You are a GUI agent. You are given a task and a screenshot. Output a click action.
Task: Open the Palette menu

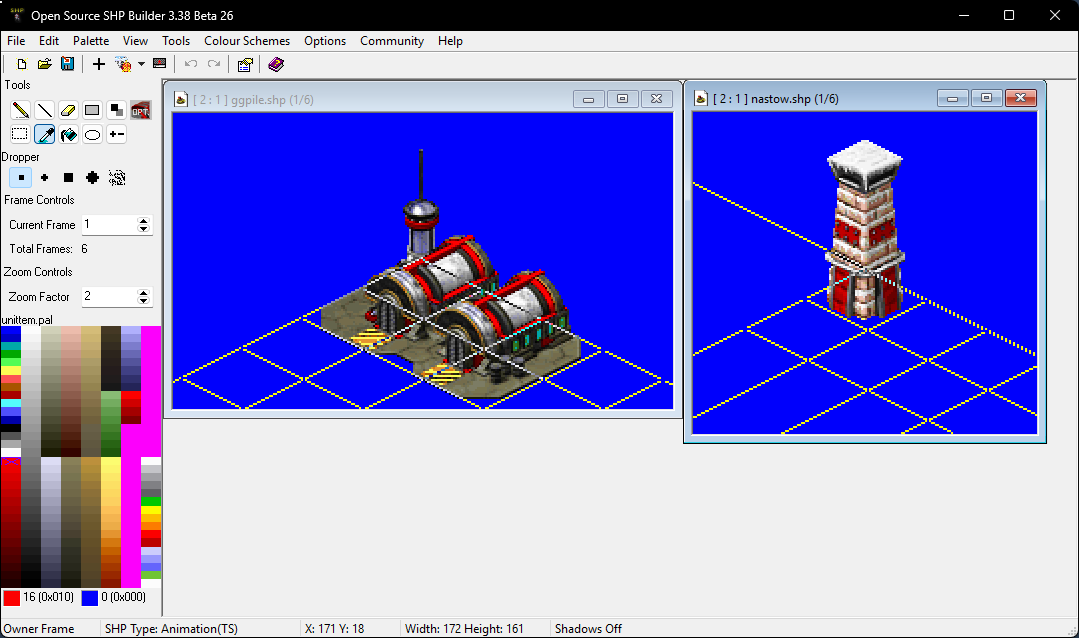[91, 41]
